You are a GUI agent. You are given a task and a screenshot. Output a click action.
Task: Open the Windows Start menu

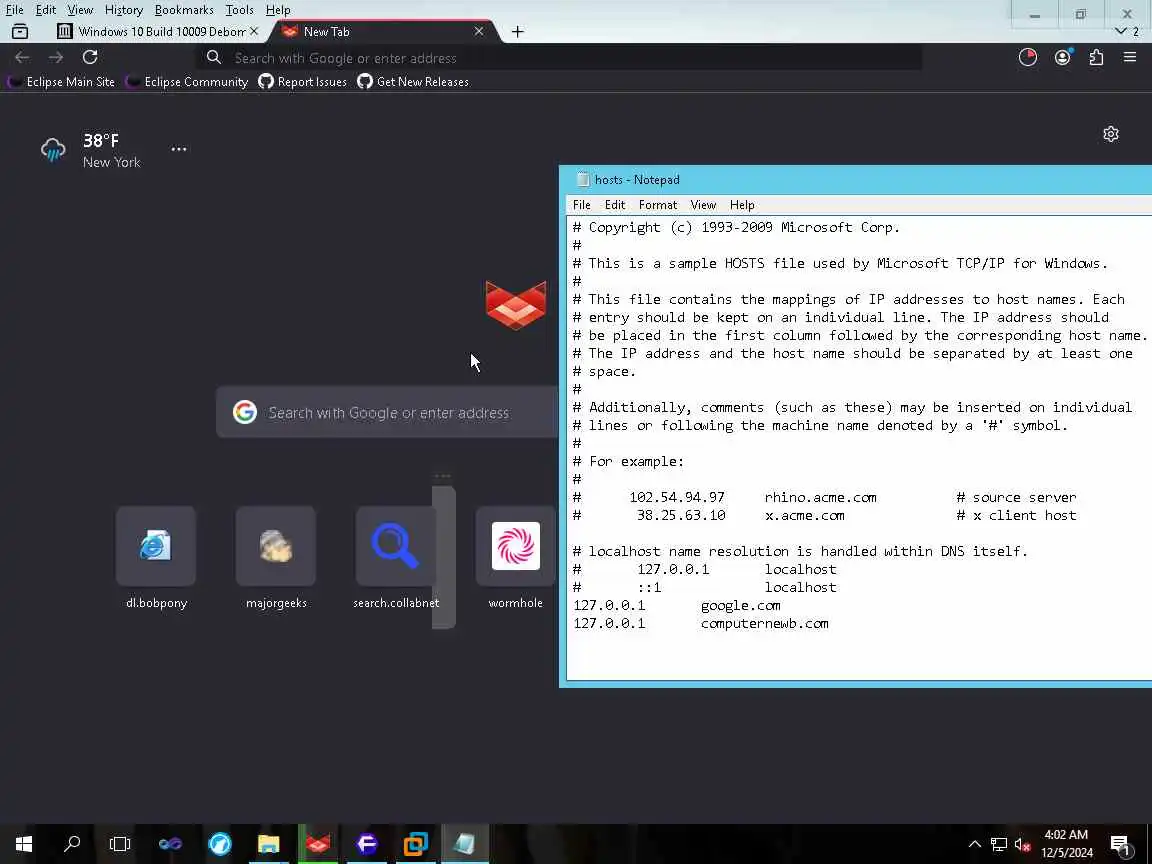pos(24,844)
